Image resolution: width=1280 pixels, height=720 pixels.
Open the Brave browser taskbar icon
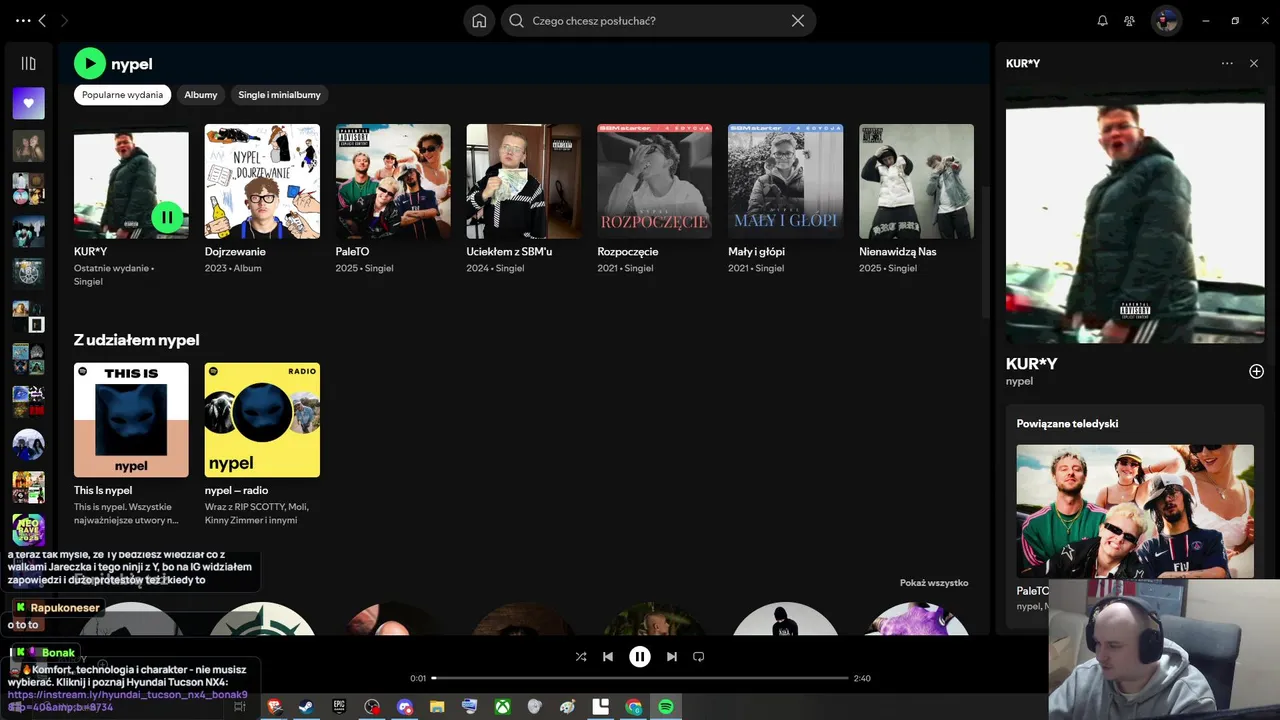274,707
